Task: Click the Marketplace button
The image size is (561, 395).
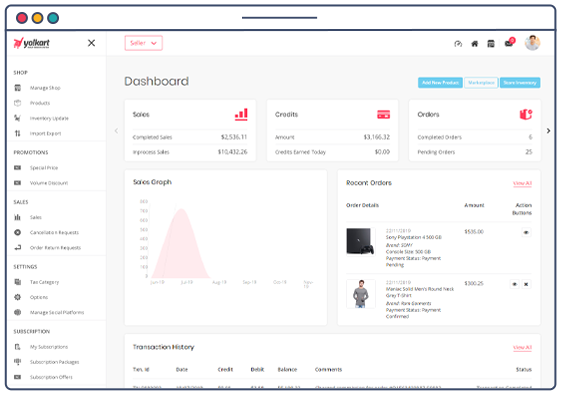Action: [481, 83]
